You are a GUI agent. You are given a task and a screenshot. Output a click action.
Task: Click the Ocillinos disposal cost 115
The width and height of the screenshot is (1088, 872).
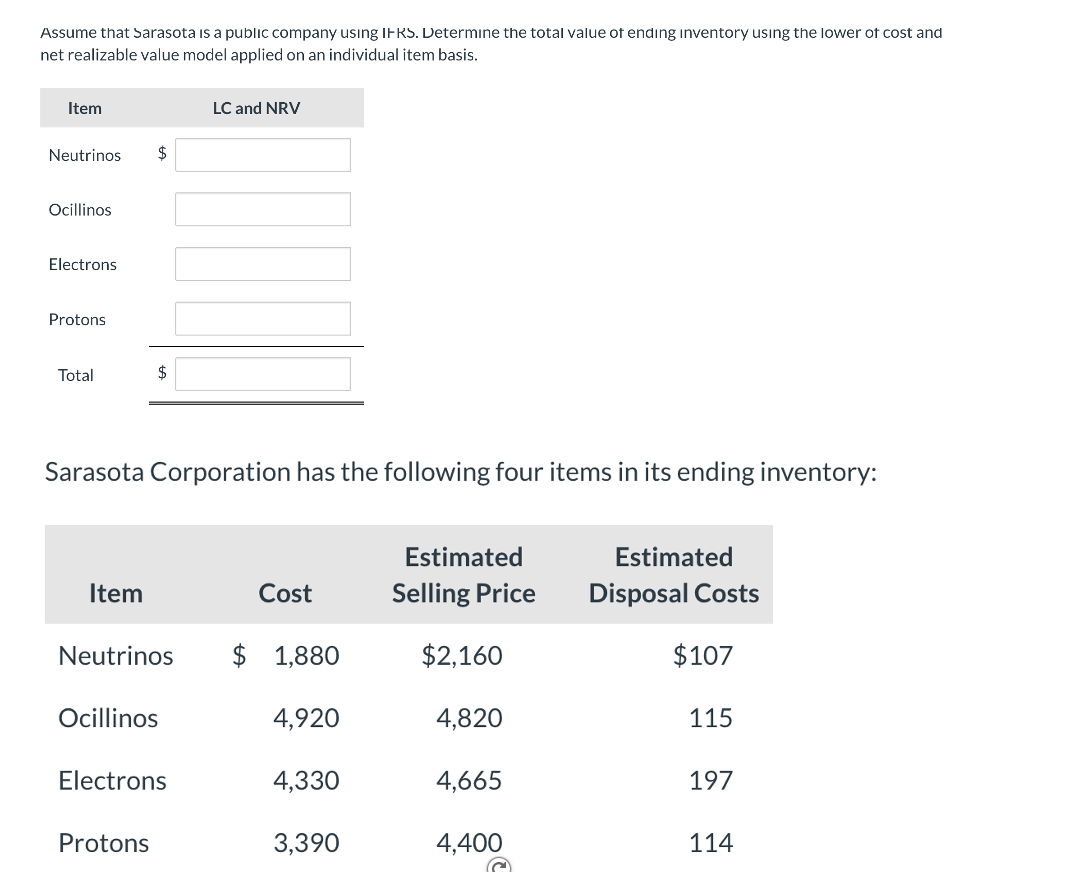[x=710, y=718]
